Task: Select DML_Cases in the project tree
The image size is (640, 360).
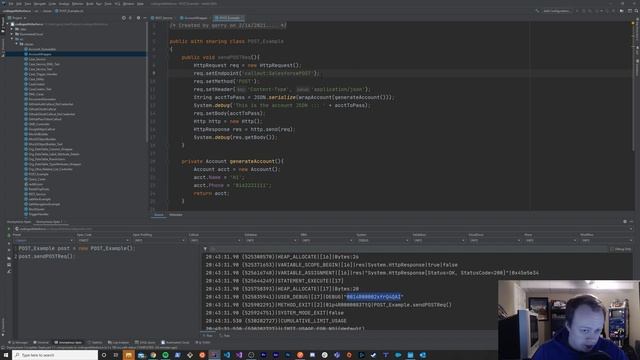Action: coord(36,94)
